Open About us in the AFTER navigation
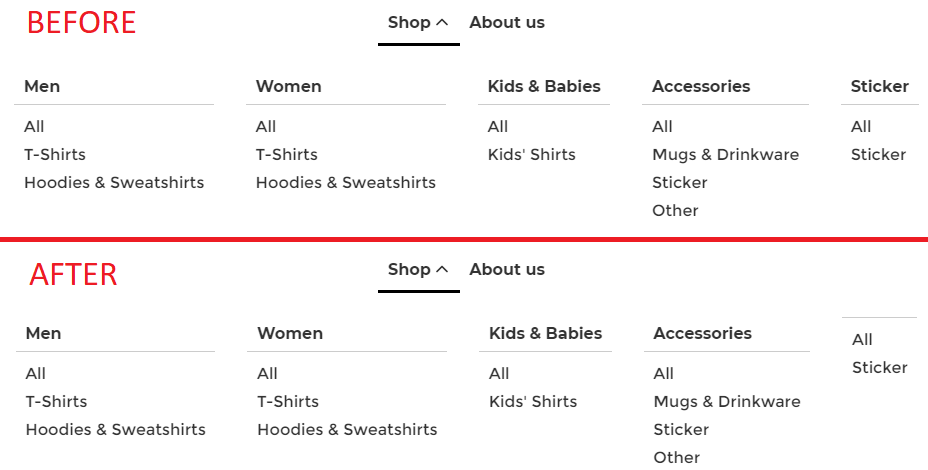 click(x=507, y=270)
